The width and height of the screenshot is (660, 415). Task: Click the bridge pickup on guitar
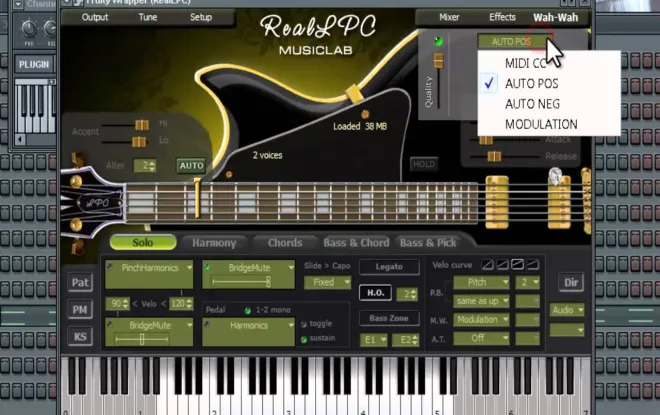pyautogui.click(x=559, y=202)
